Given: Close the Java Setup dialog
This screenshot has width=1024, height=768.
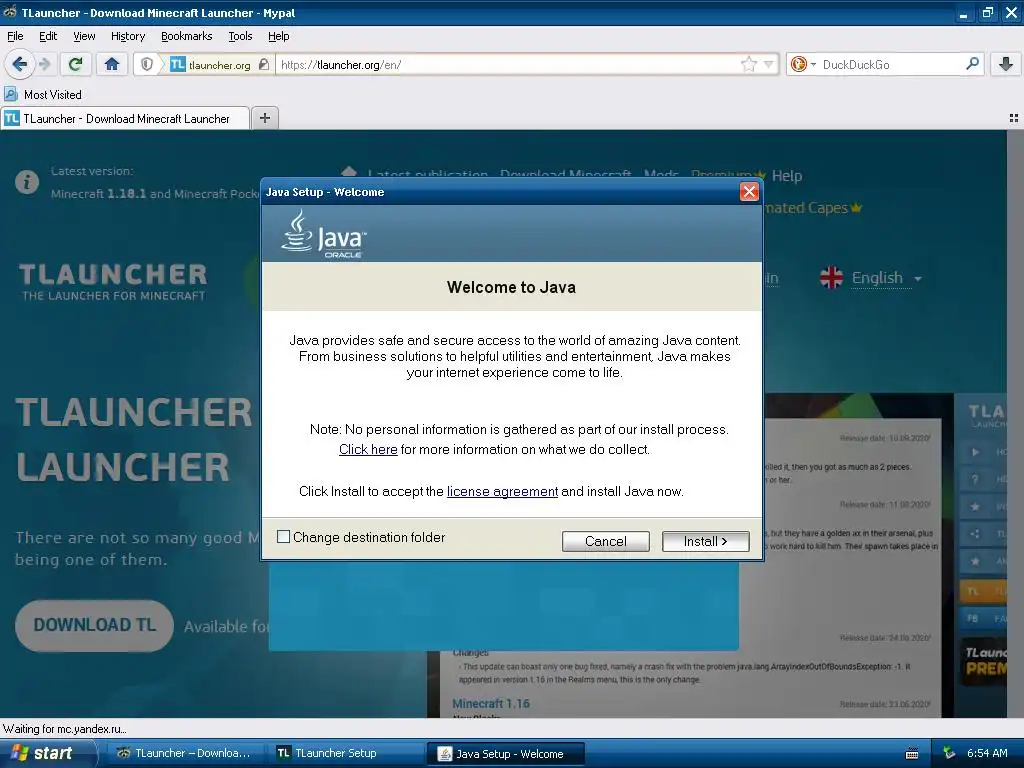Looking at the screenshot, I should (x=749, y=191).
